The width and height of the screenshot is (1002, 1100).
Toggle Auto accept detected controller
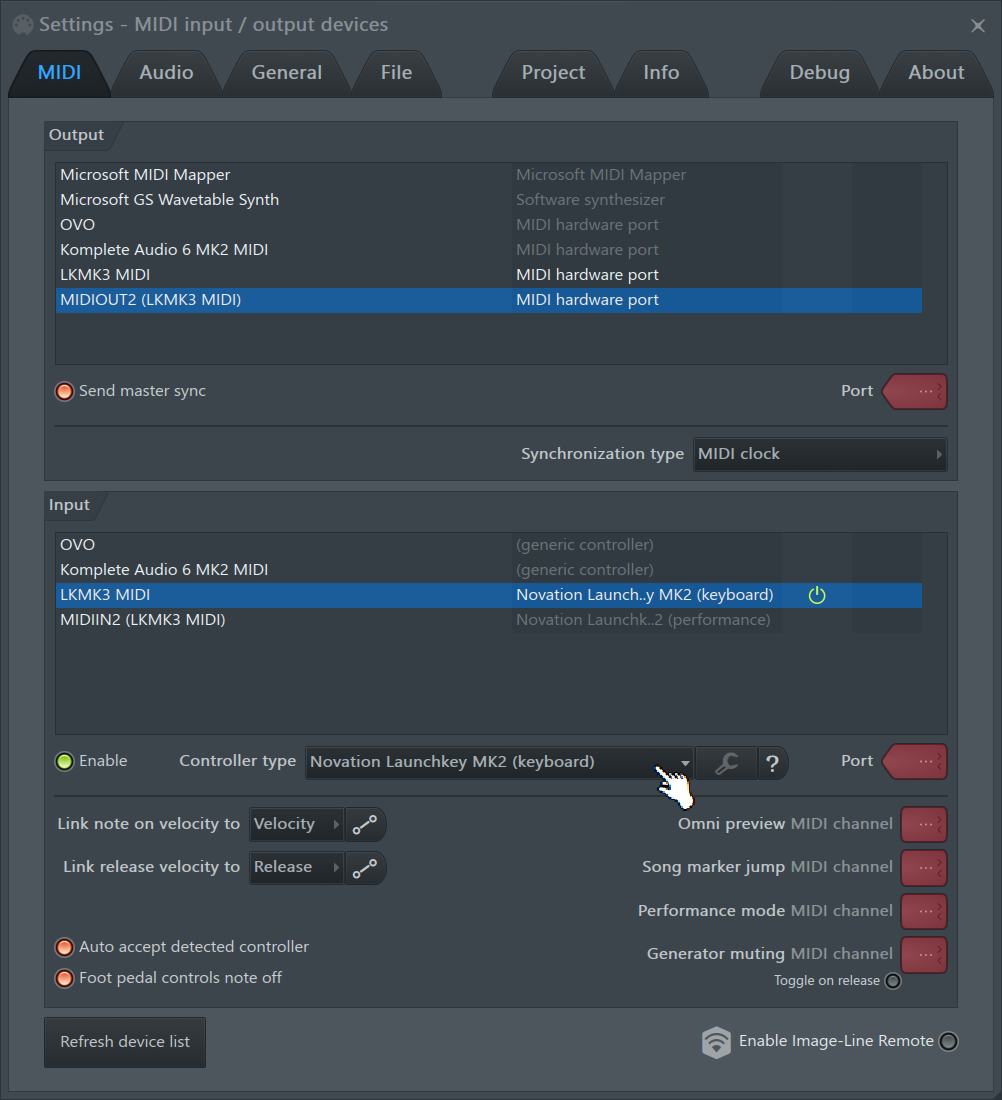(x=65, y=948)
